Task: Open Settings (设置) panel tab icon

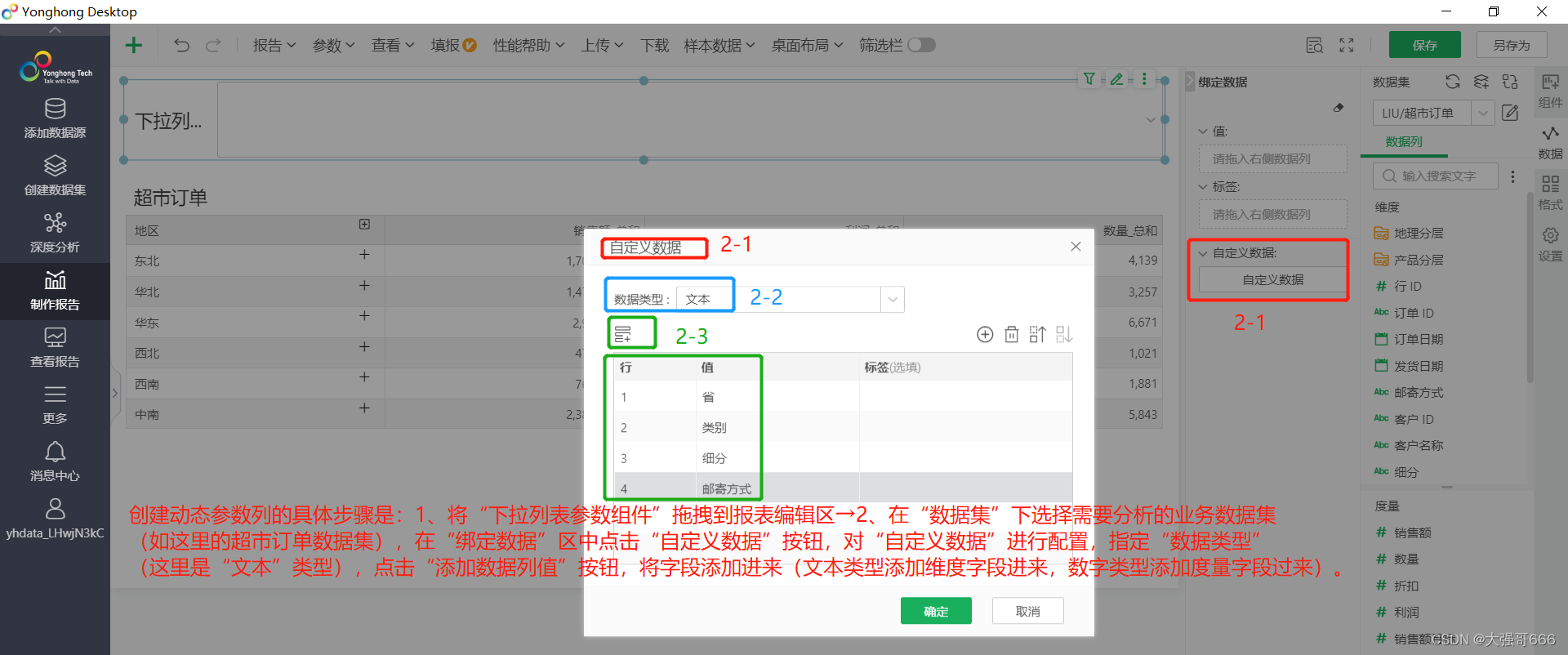Action: pyautogui.click(x=1550, y=244)
